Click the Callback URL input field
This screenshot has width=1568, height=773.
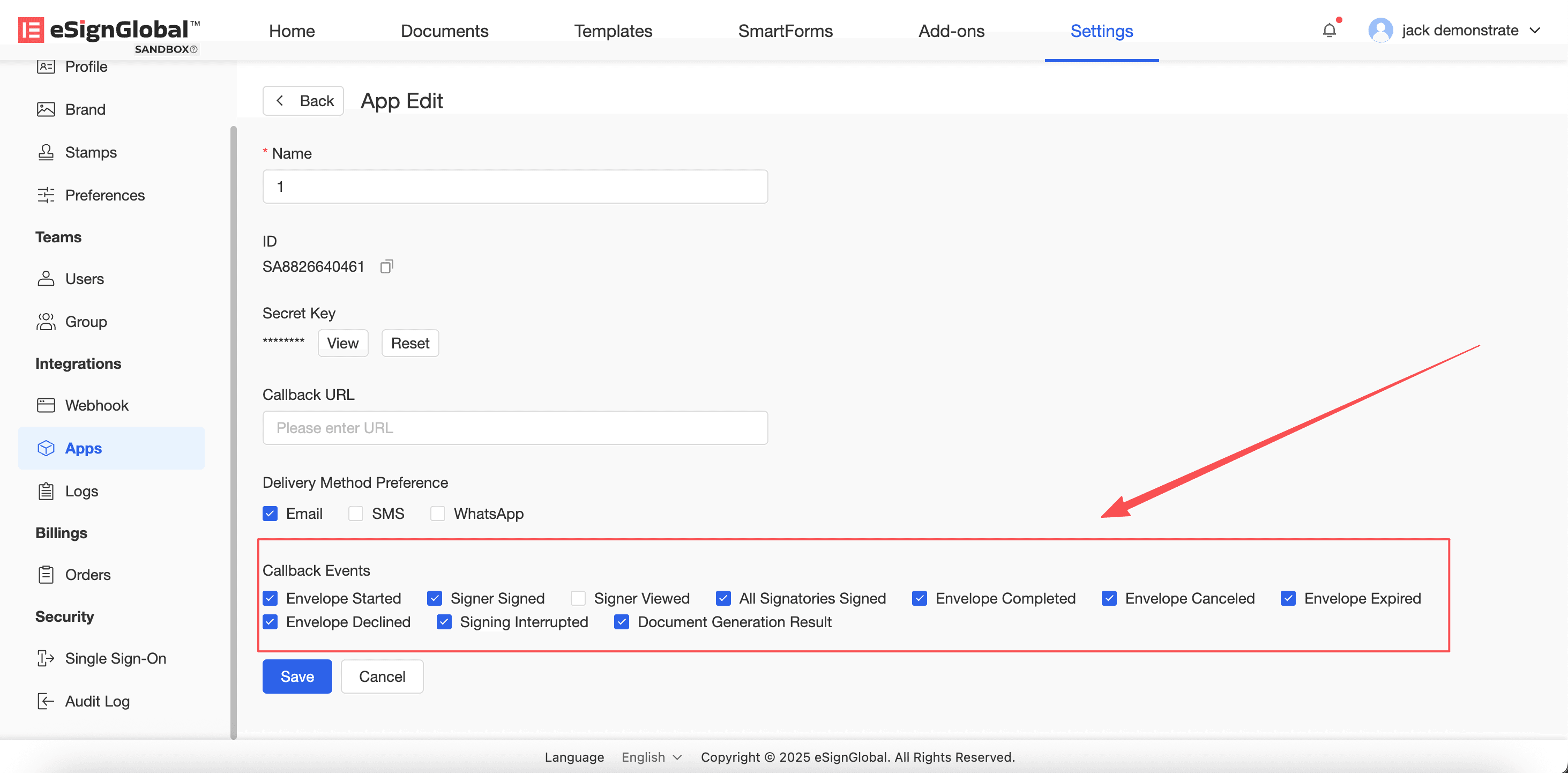514,428
